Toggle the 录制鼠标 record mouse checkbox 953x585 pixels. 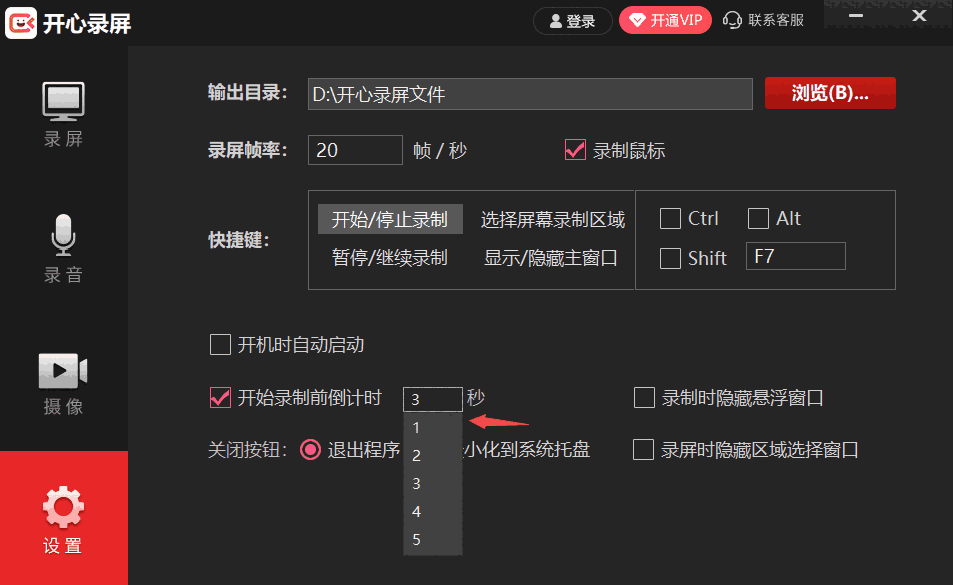click(575, 150)
